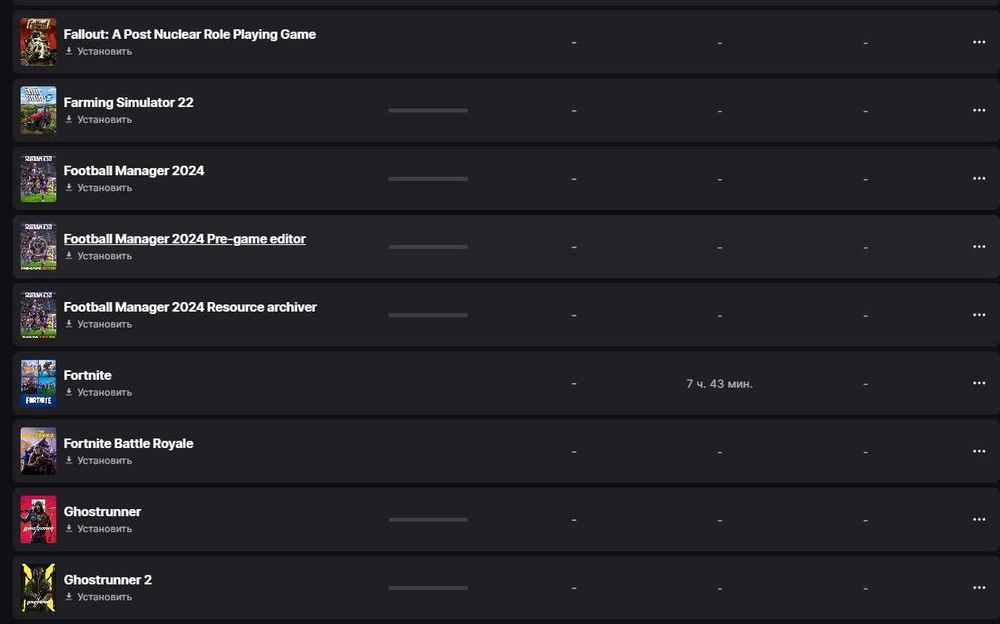
Task: Open Football Manager 2024 Pre-game editor link
Action: [x=184, y=239]
